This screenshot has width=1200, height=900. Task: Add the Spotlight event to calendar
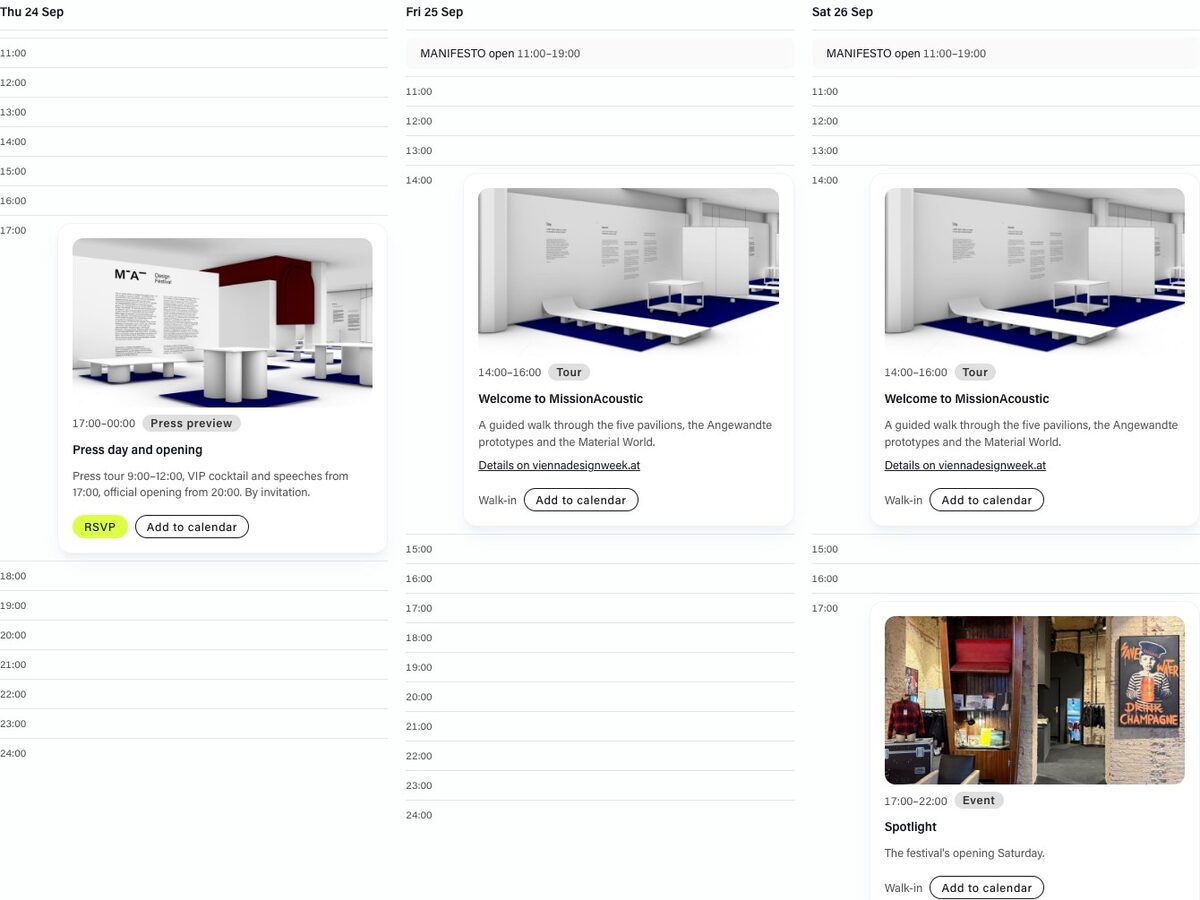tap(987, 888)
